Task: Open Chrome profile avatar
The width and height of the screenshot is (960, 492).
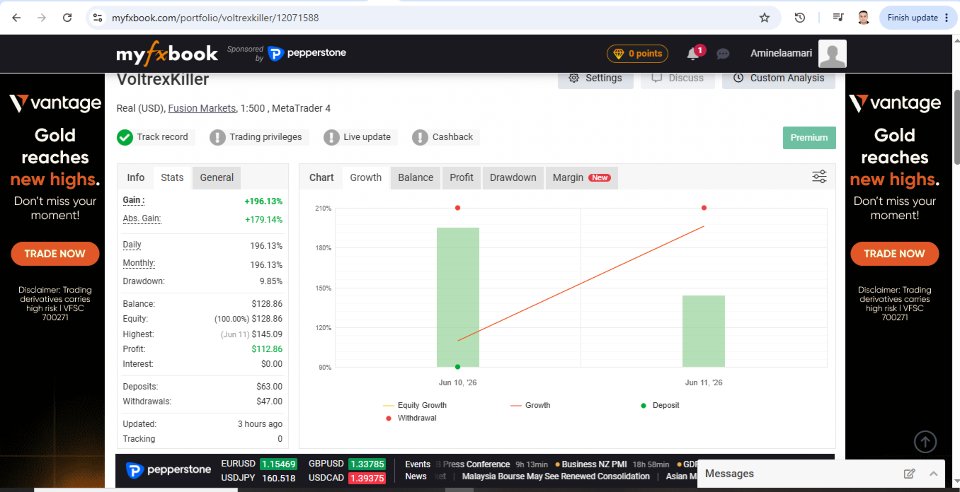Action: 863,18
